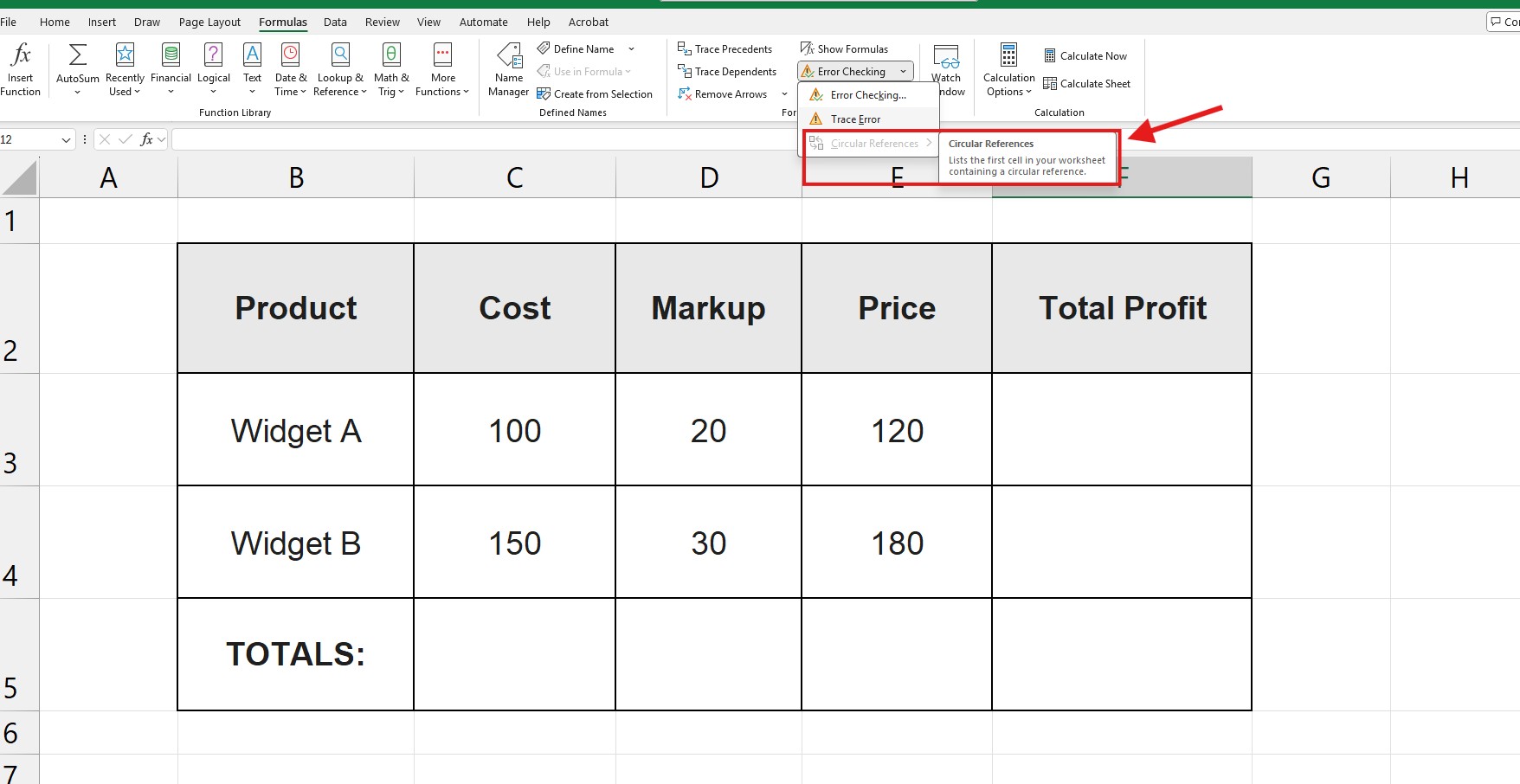
Task: Toggle Show Formulas on
Action: [x=845, y=48]
